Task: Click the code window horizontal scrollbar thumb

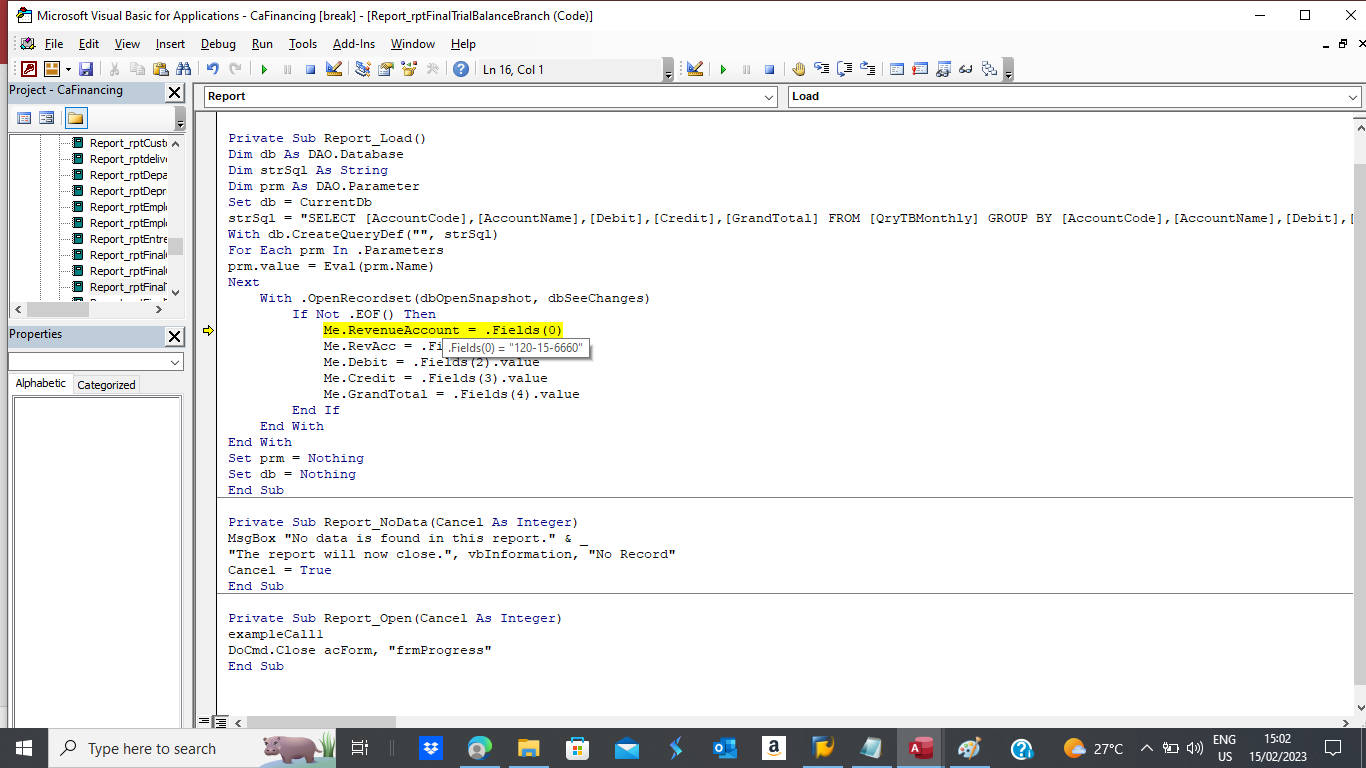Action: pos(321,722)
